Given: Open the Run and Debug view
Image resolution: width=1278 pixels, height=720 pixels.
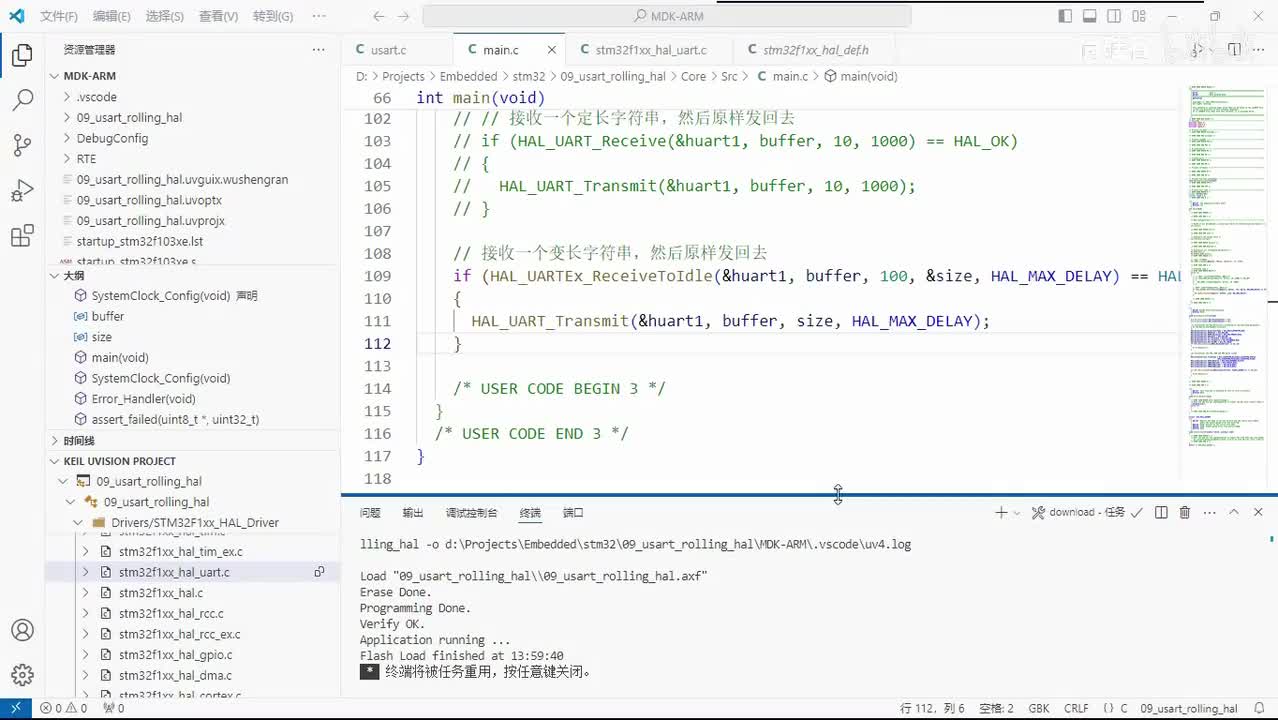Looking at the screenshot, I should (22, 191).
